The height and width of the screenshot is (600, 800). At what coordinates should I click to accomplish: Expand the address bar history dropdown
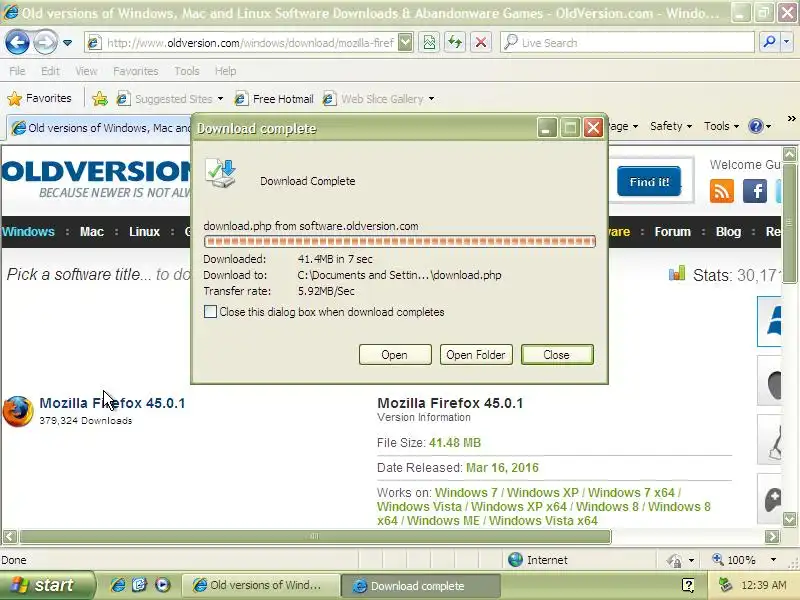pyautogui.click(x=405, y=43)
